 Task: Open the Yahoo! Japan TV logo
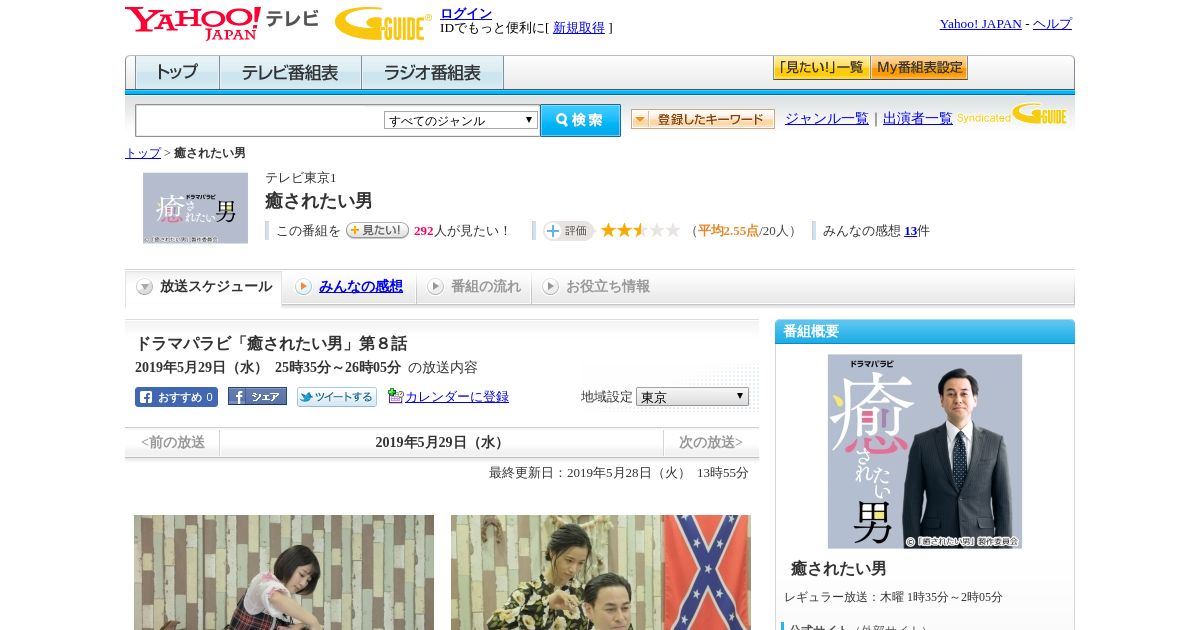tap(222, 23)
